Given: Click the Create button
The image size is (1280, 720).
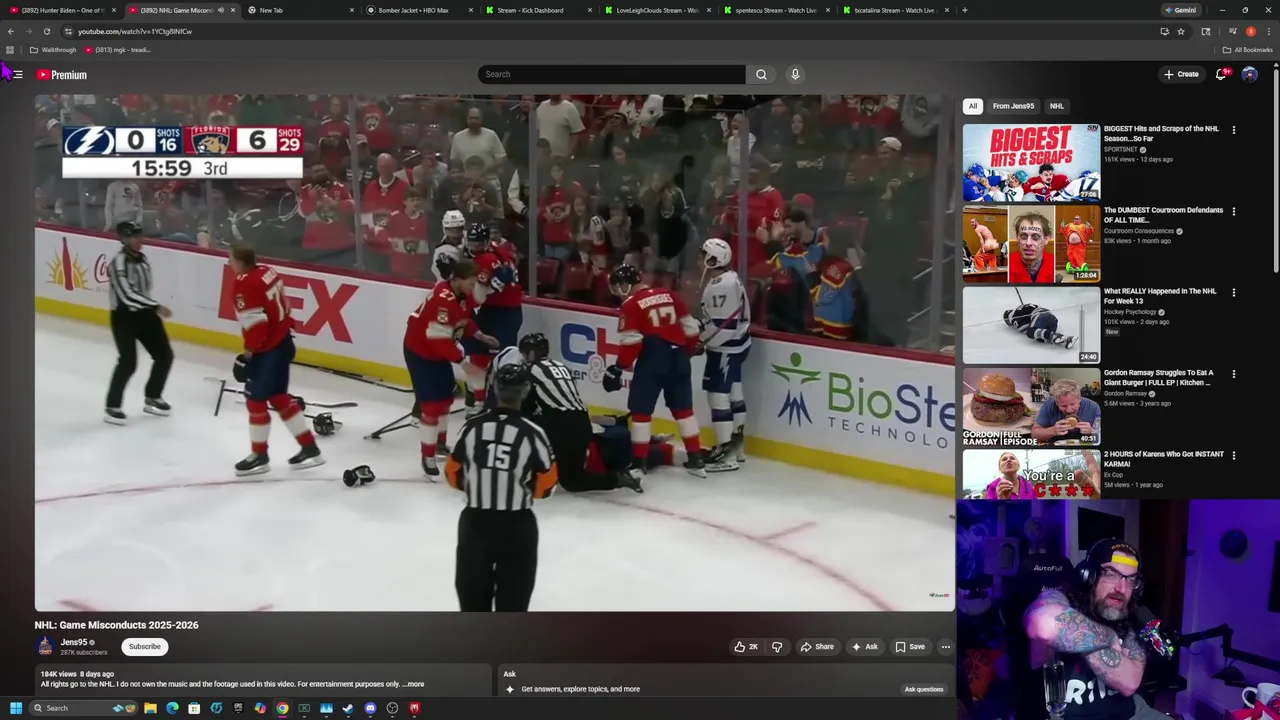Looking at the screenshot, I should tap(1181, 74).
